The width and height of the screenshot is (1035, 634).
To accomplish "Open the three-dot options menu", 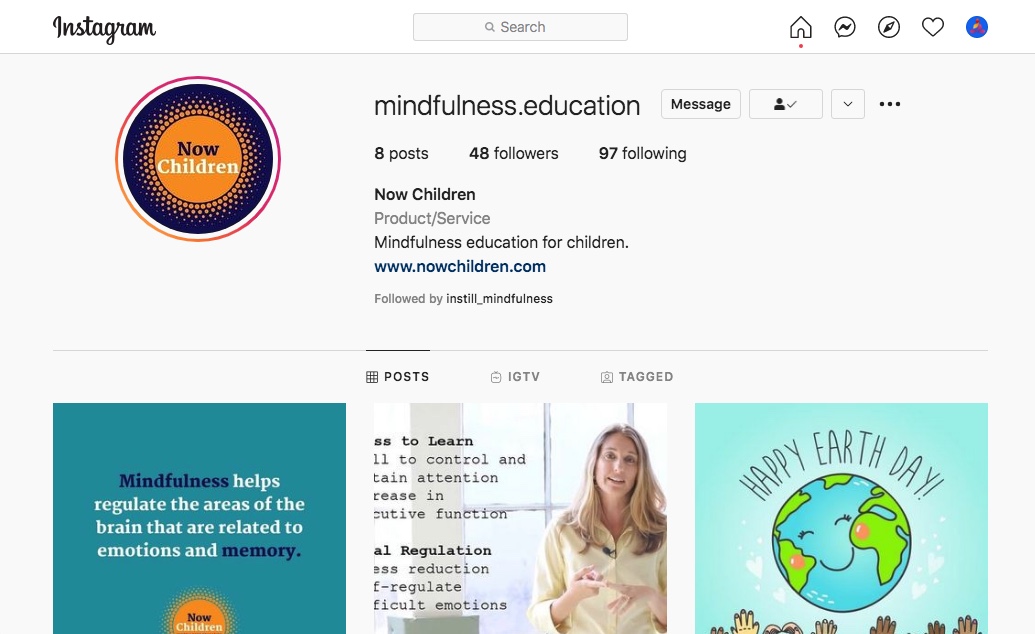I will tap(889, 104).
